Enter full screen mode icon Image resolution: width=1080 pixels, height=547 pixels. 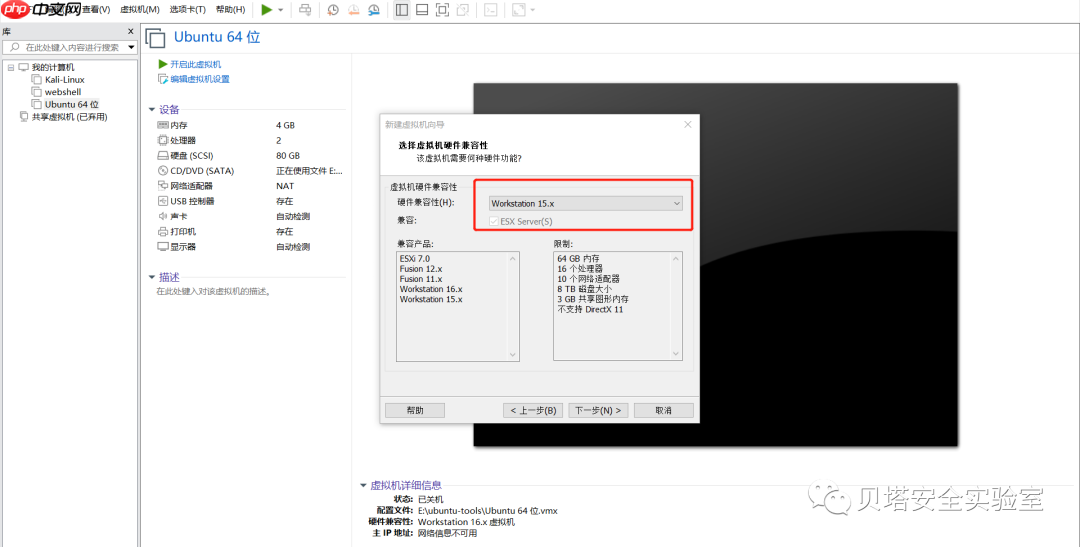tap(442, 10)
